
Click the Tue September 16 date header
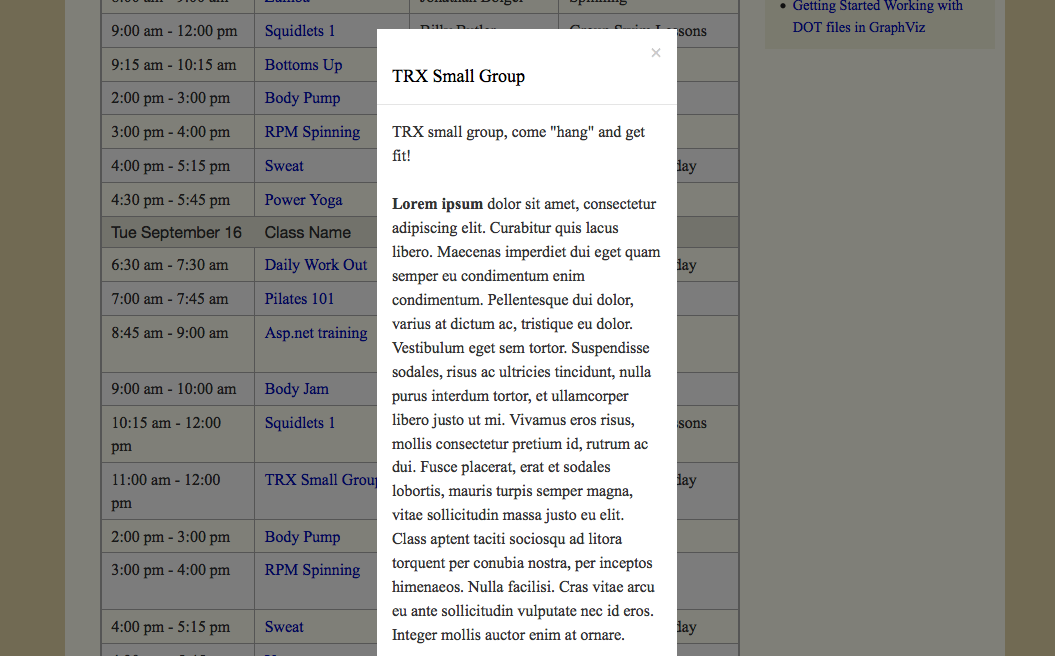pyautogui.click(x=176, y=232)
